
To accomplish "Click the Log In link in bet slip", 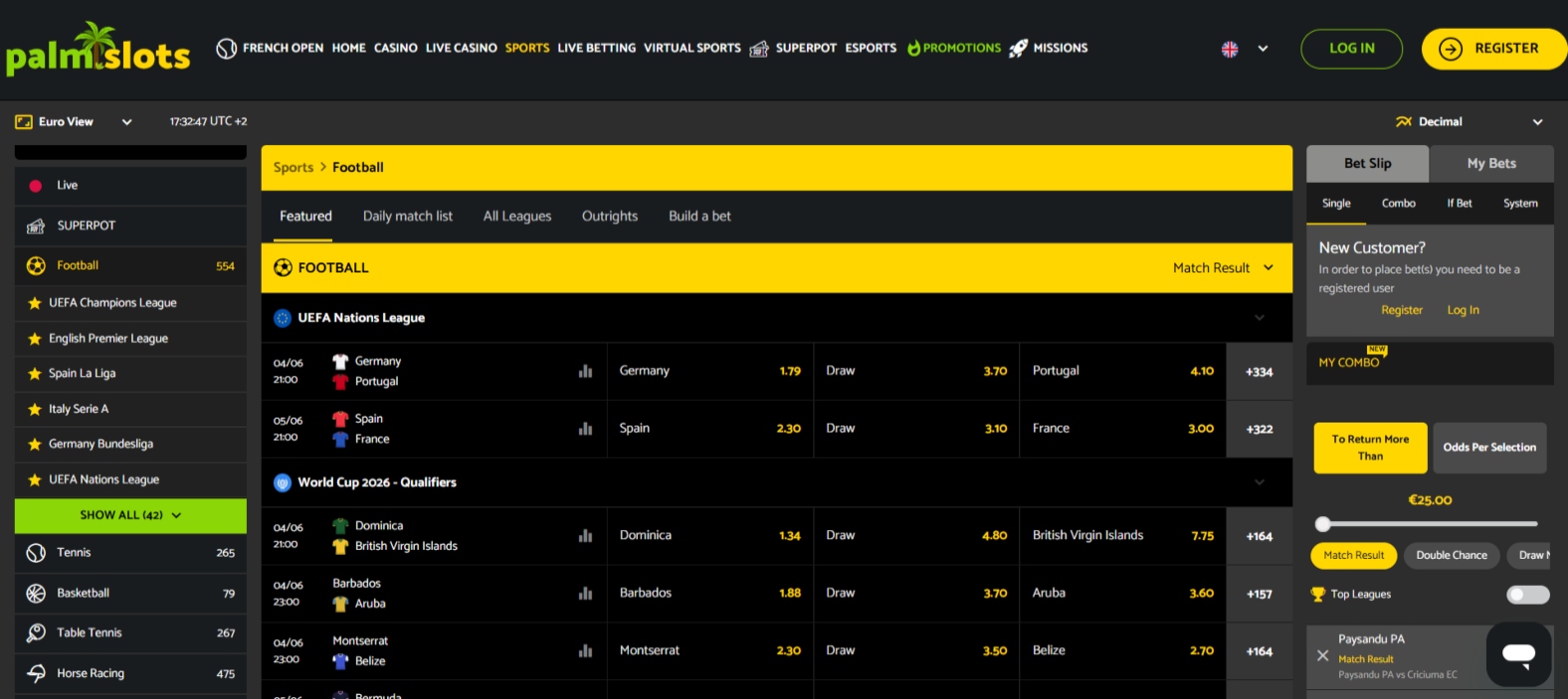I will (1463, 310).
